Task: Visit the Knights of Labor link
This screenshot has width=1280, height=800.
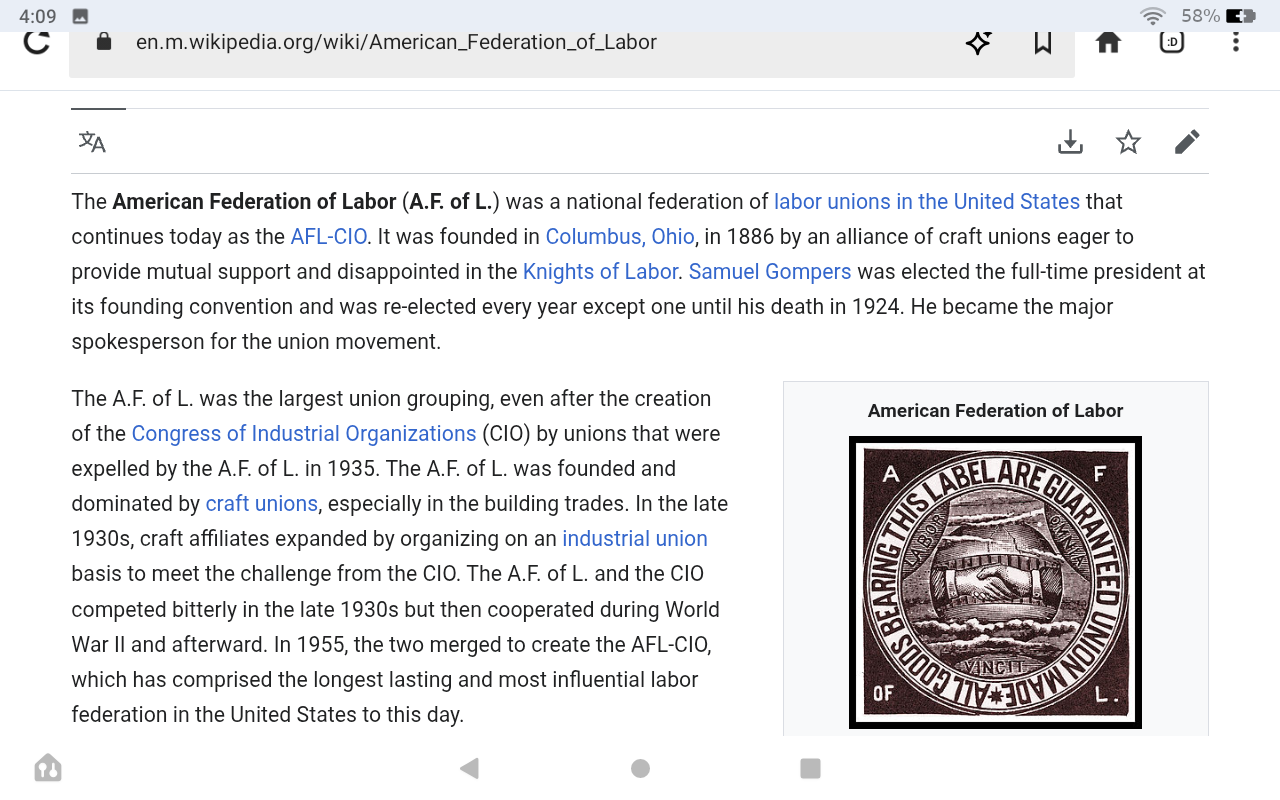Action: [600, 271]
